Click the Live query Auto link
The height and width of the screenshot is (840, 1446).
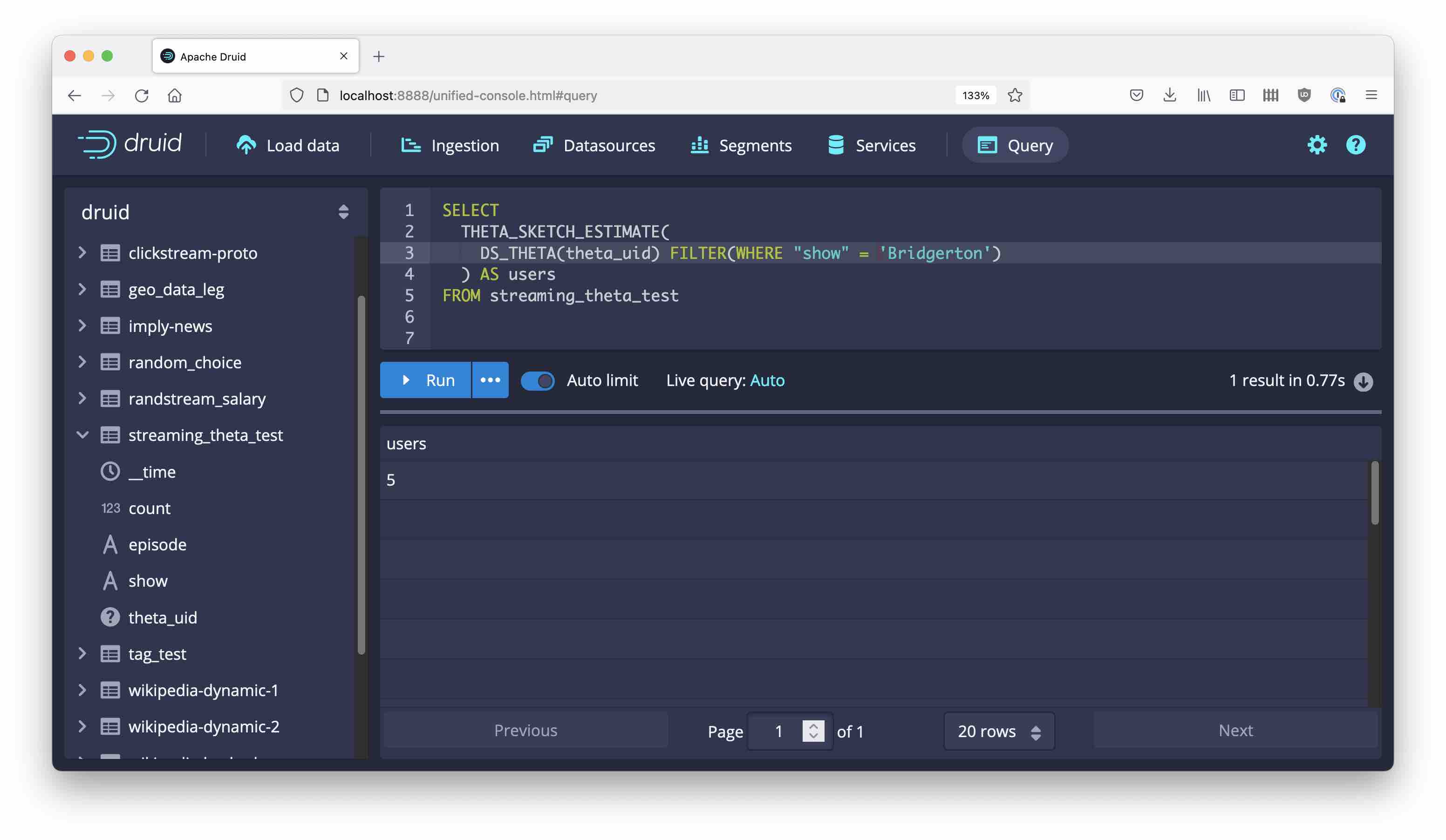coord(767,381)
